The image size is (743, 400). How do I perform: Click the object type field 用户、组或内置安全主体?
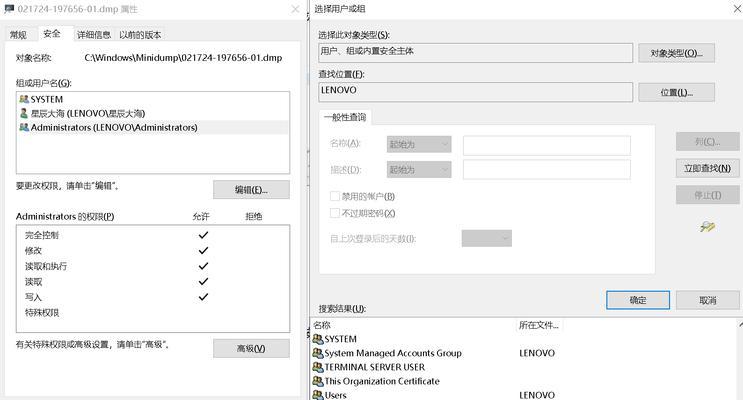[476, 53]
